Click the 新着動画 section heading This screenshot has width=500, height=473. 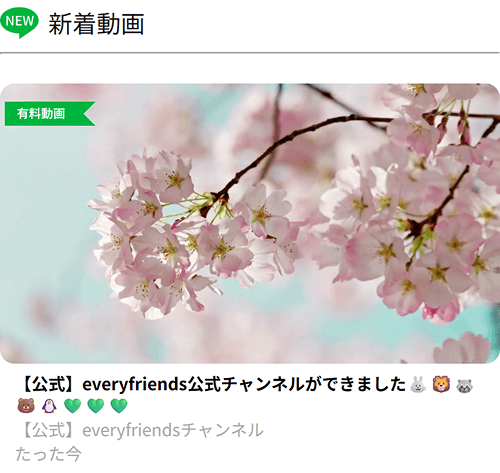pyautogui.click(x=96, y=24)
